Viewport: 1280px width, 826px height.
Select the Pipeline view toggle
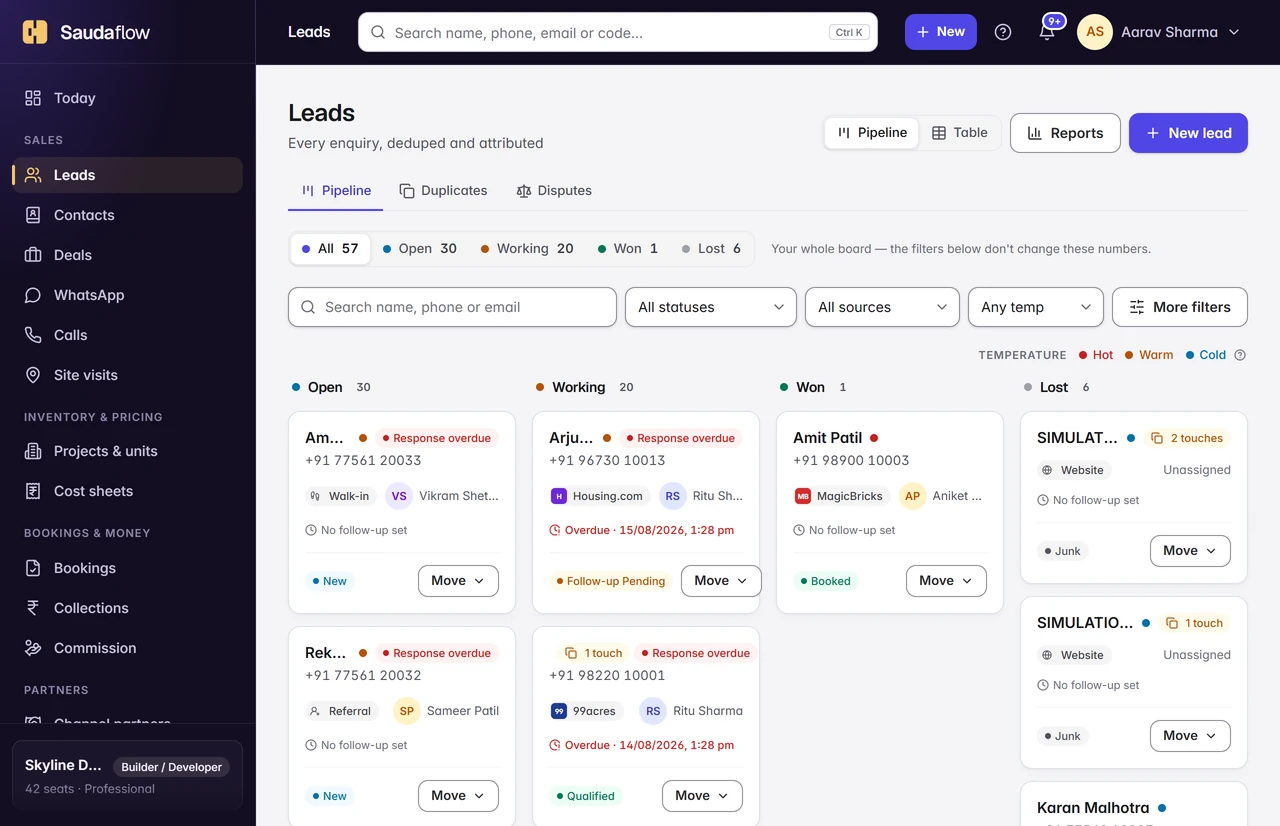[872, 133]
